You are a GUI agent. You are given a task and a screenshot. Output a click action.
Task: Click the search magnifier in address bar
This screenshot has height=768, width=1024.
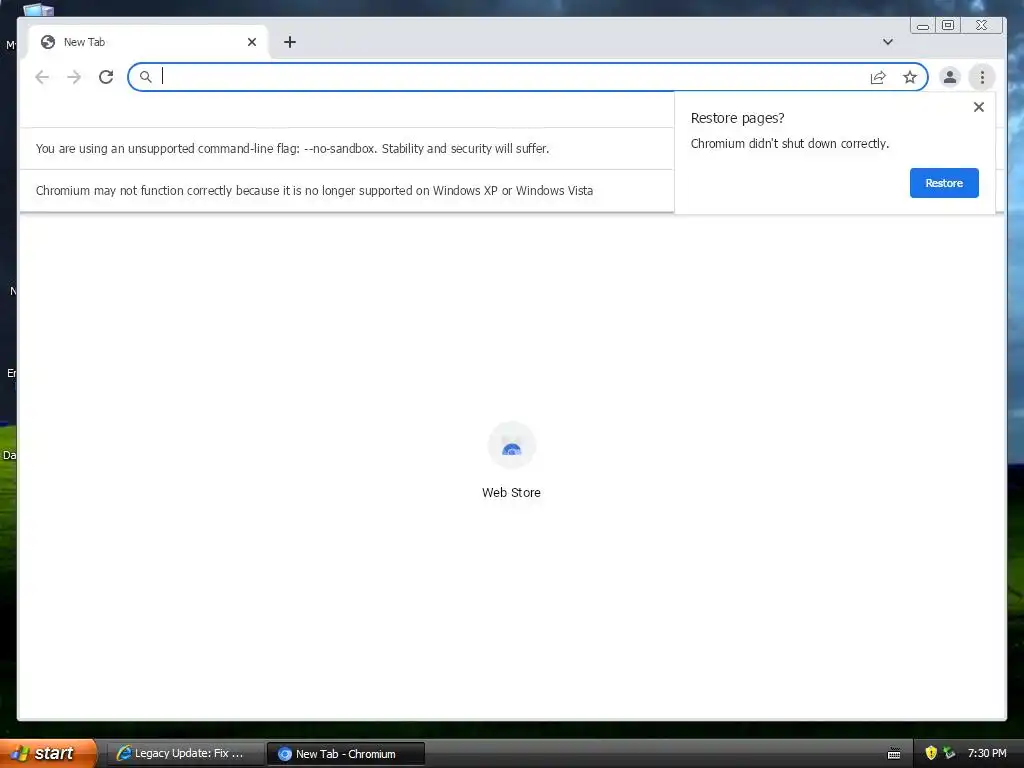(146, 77)
